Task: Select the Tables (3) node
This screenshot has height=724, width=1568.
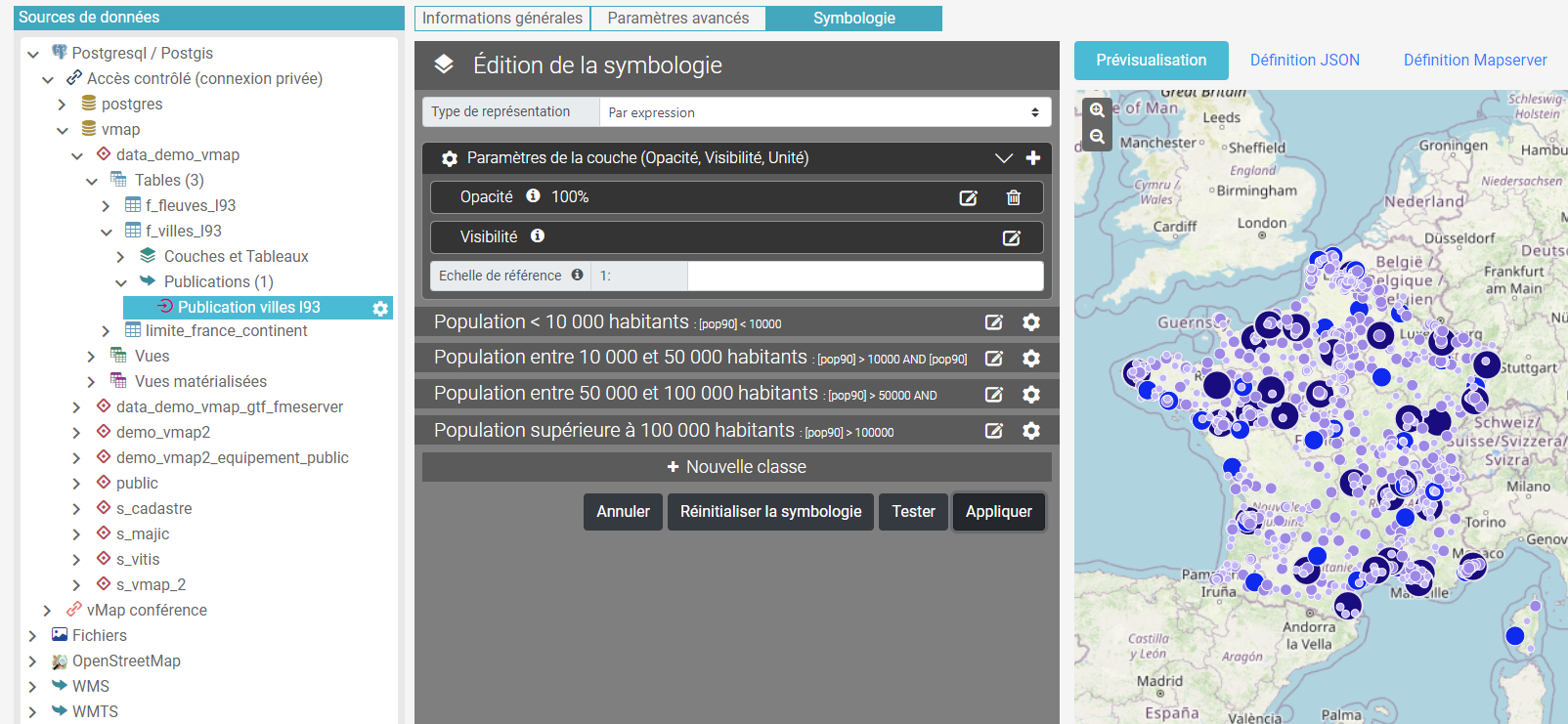Action: click(x=169, y=181)
